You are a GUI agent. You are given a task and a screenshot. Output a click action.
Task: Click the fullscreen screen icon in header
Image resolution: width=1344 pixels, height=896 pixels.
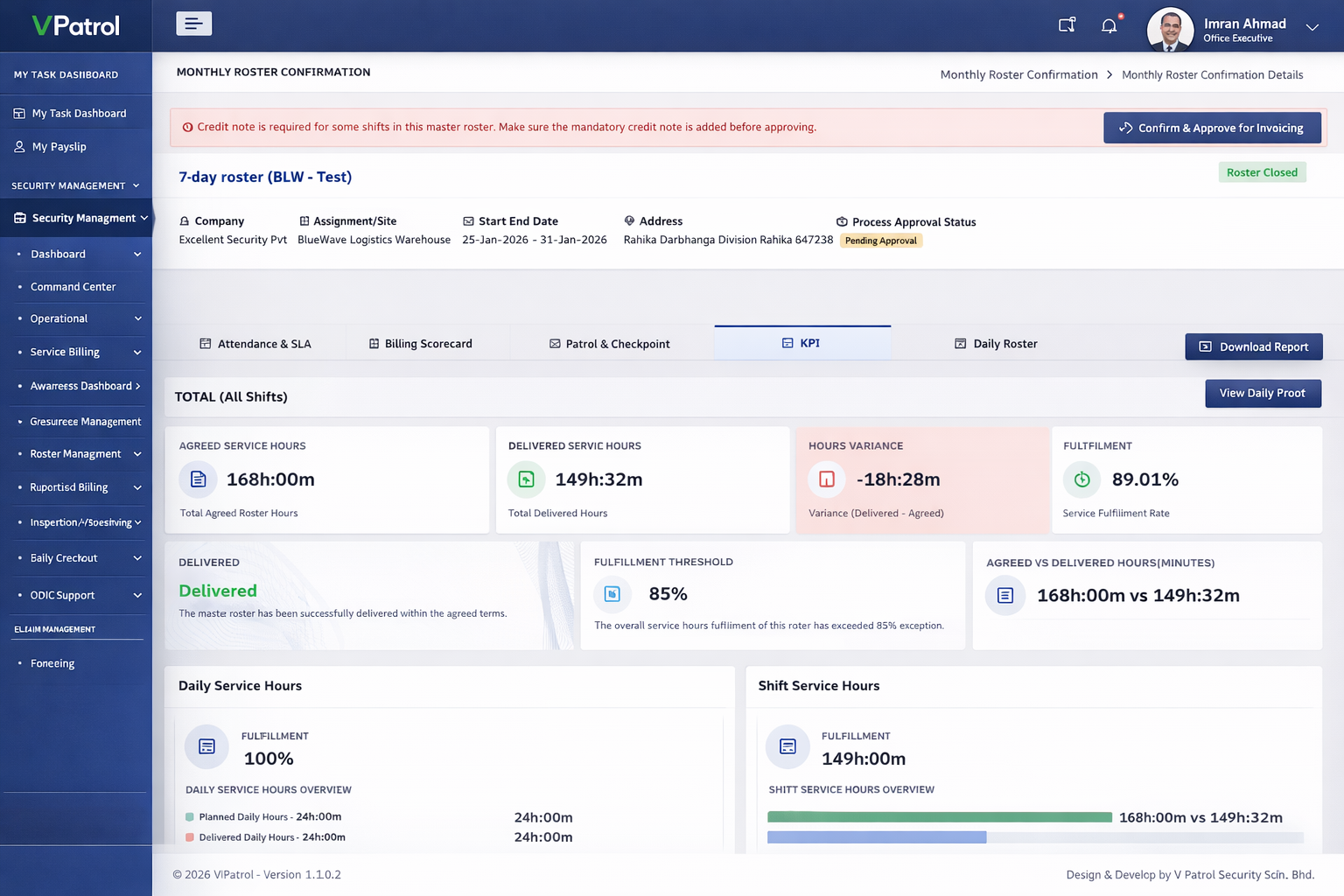tap(1067, 25)
